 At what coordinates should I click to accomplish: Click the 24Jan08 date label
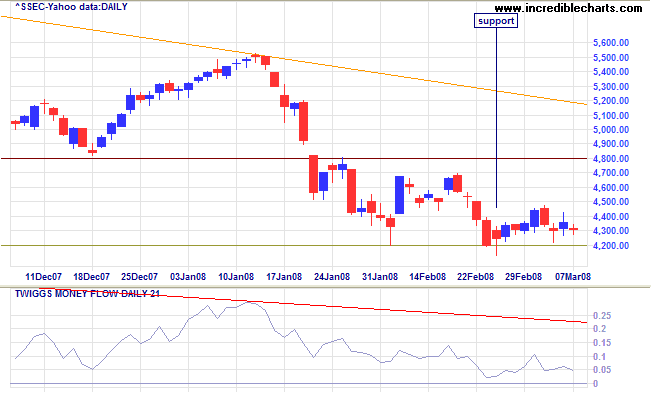click(x=332, y=276)
